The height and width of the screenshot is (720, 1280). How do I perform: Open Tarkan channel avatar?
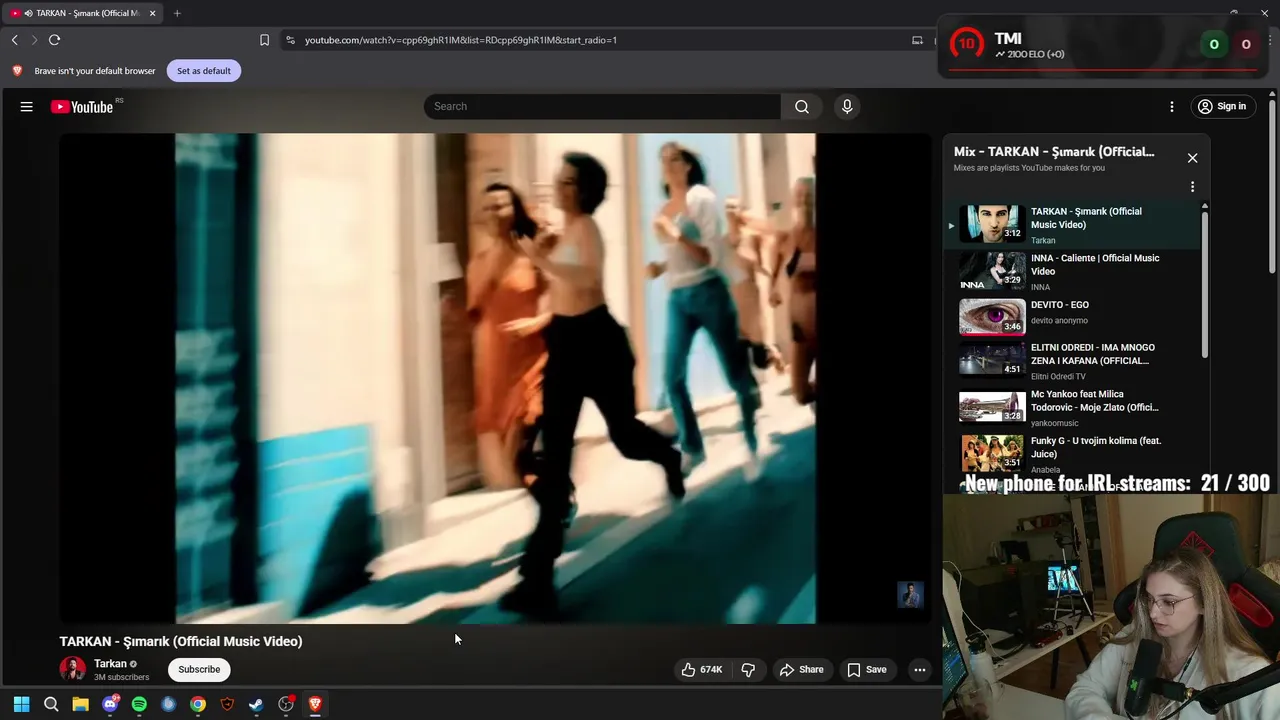[x=72, y=669]
